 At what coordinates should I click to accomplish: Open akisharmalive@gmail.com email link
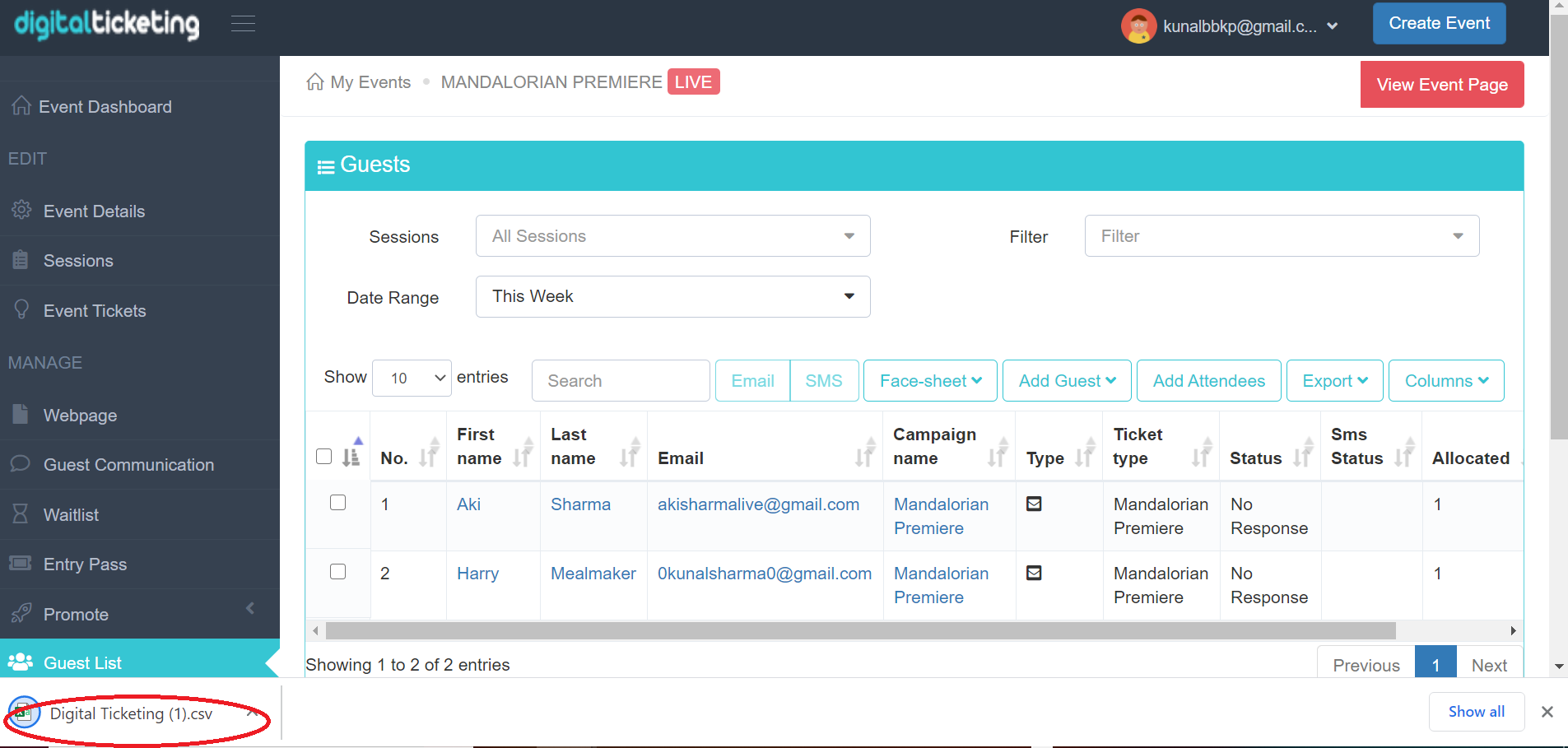[x=758, y=504]
